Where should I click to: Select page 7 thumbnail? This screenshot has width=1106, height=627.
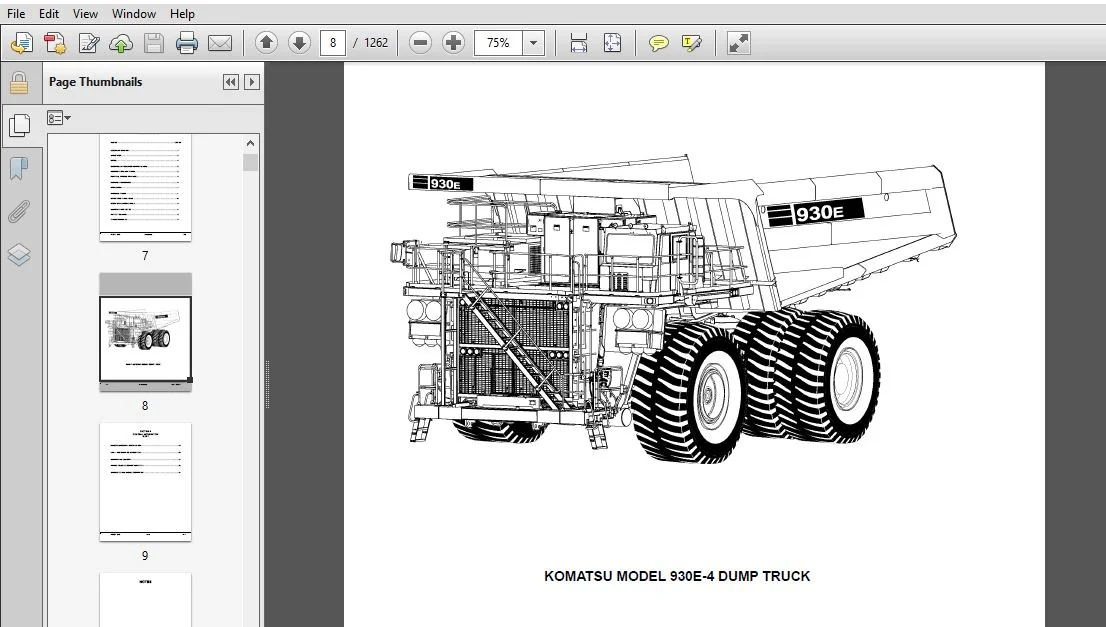[x=145, y=188]
